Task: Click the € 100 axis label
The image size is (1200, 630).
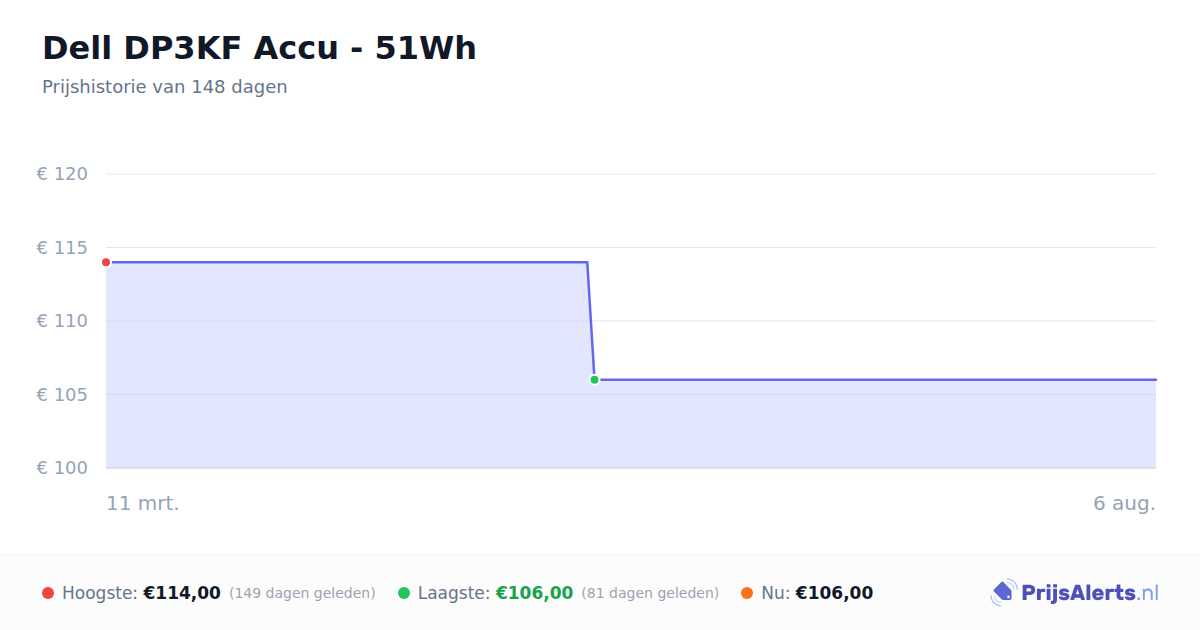Action: pos(62,468)
